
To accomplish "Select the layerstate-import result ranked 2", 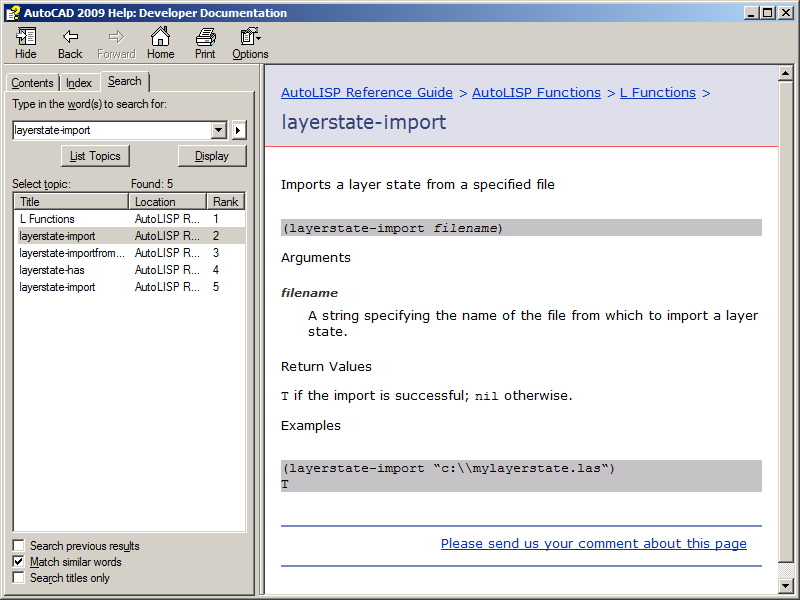I will pos(130,236).
